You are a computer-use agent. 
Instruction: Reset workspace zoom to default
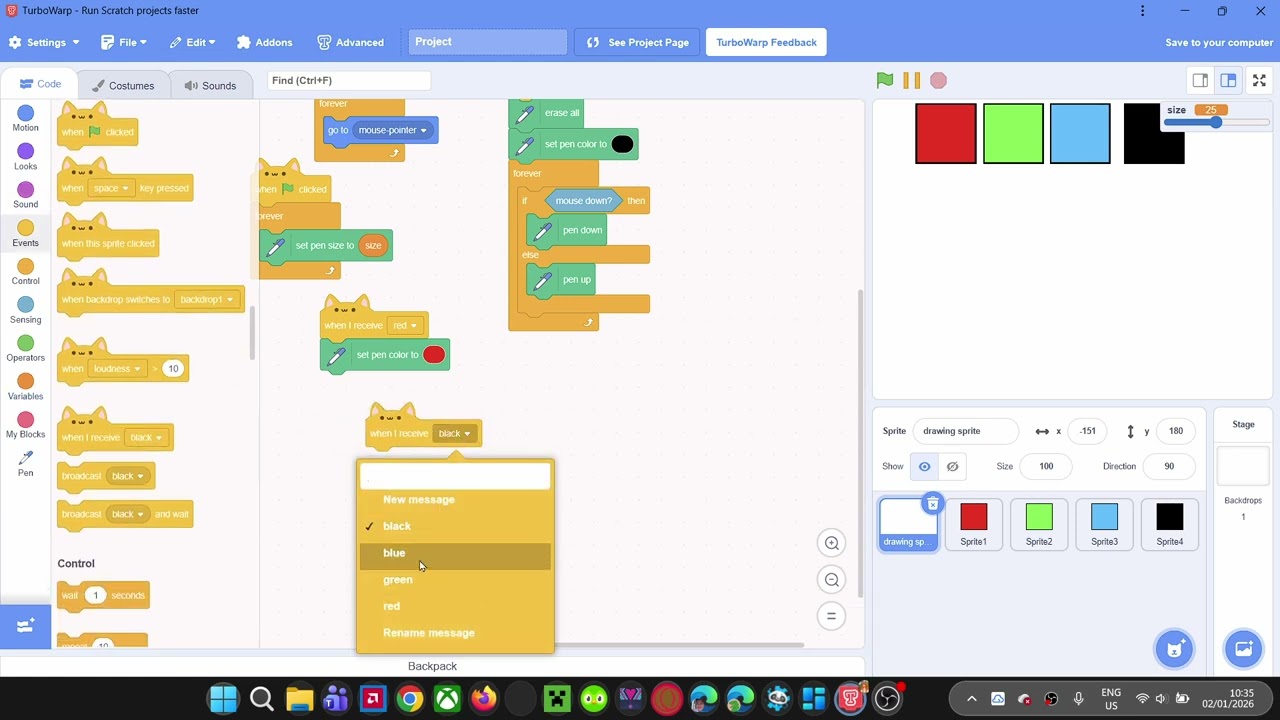point(831,616)
